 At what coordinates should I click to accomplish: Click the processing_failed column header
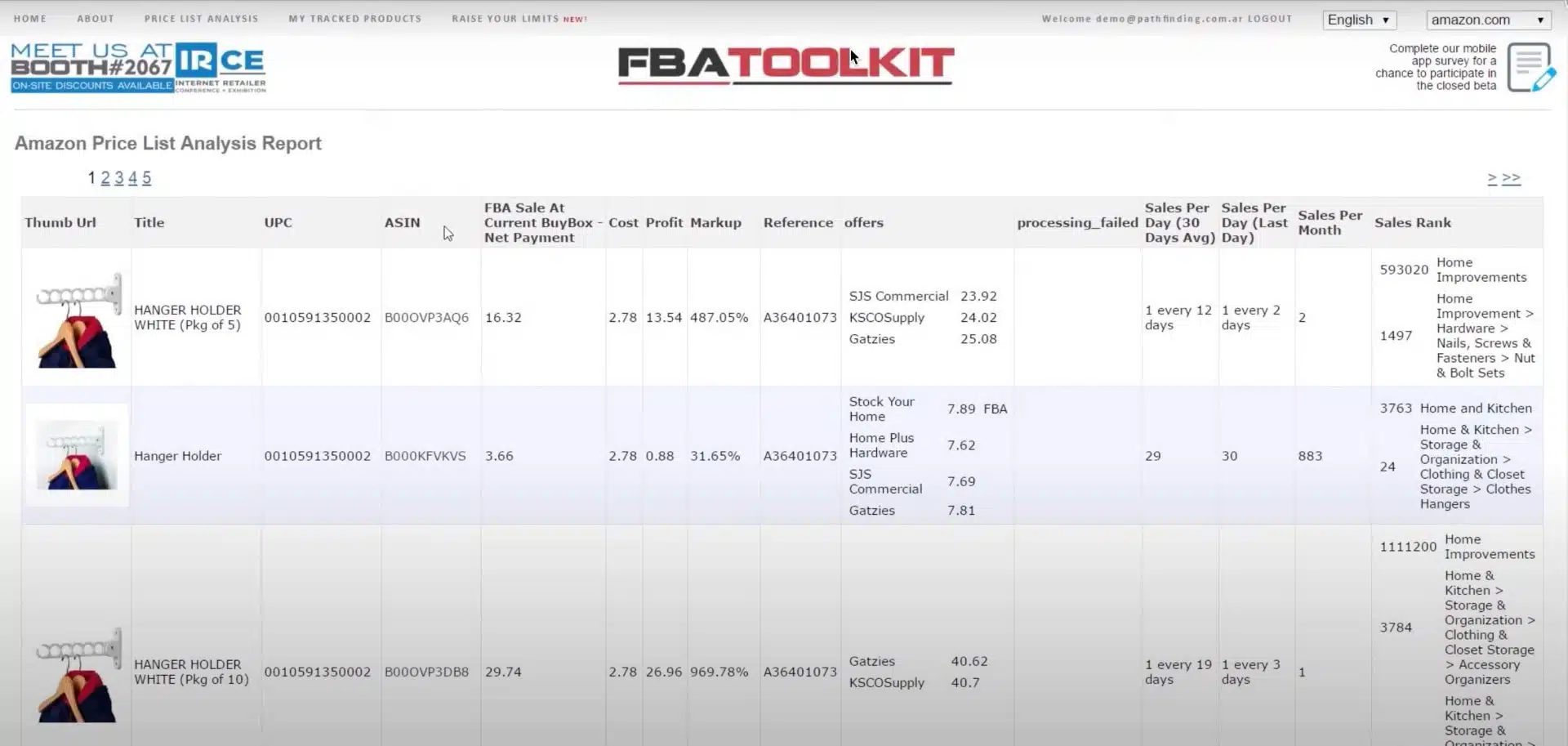point(1077,222)
